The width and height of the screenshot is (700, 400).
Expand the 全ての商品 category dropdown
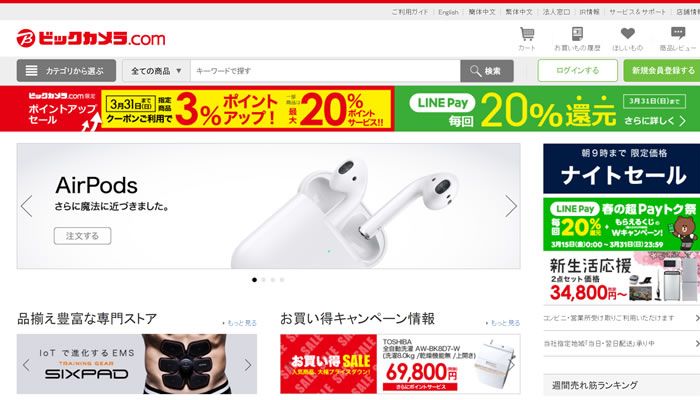tap(156, 71)
